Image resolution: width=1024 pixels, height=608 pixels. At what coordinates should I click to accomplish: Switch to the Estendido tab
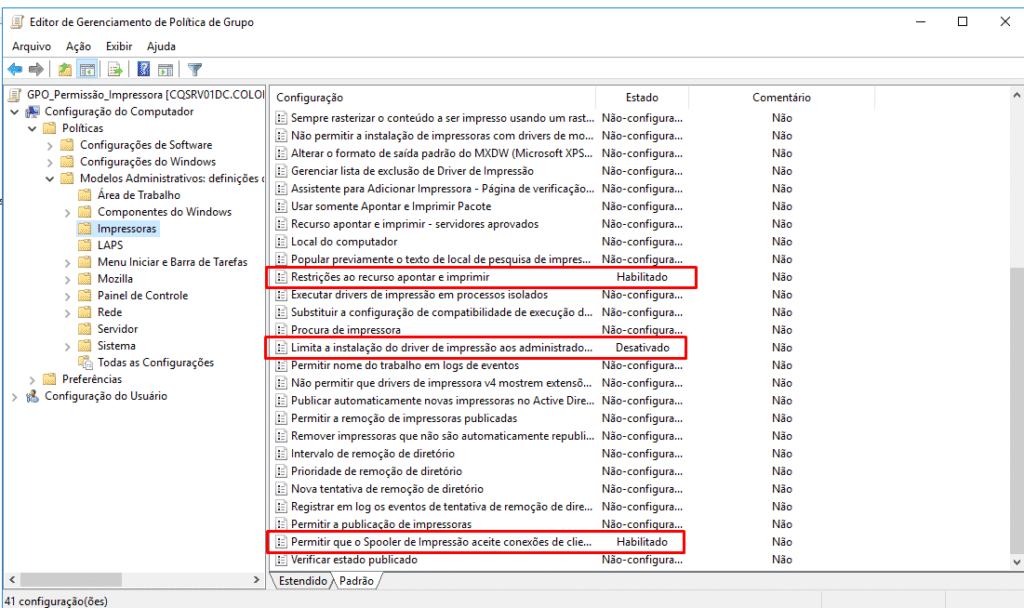pyautogui.click(x=303, y=580)
